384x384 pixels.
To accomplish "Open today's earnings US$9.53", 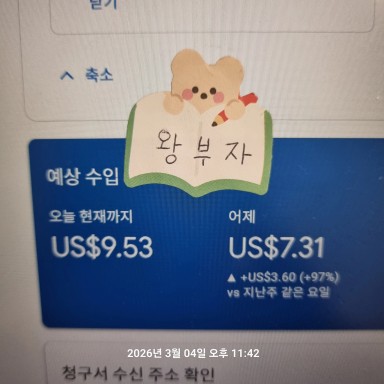I will (102, 247).
